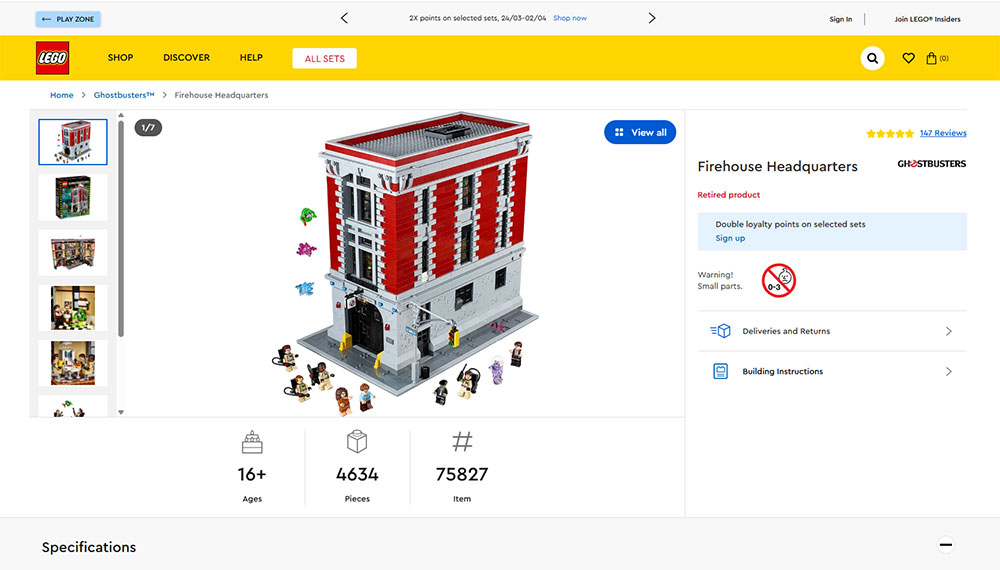Image resolution: width=1000 pixels, height=570 pixels.
Task: Click the Ghostbusters brand logo
Action: pos(931,164)
